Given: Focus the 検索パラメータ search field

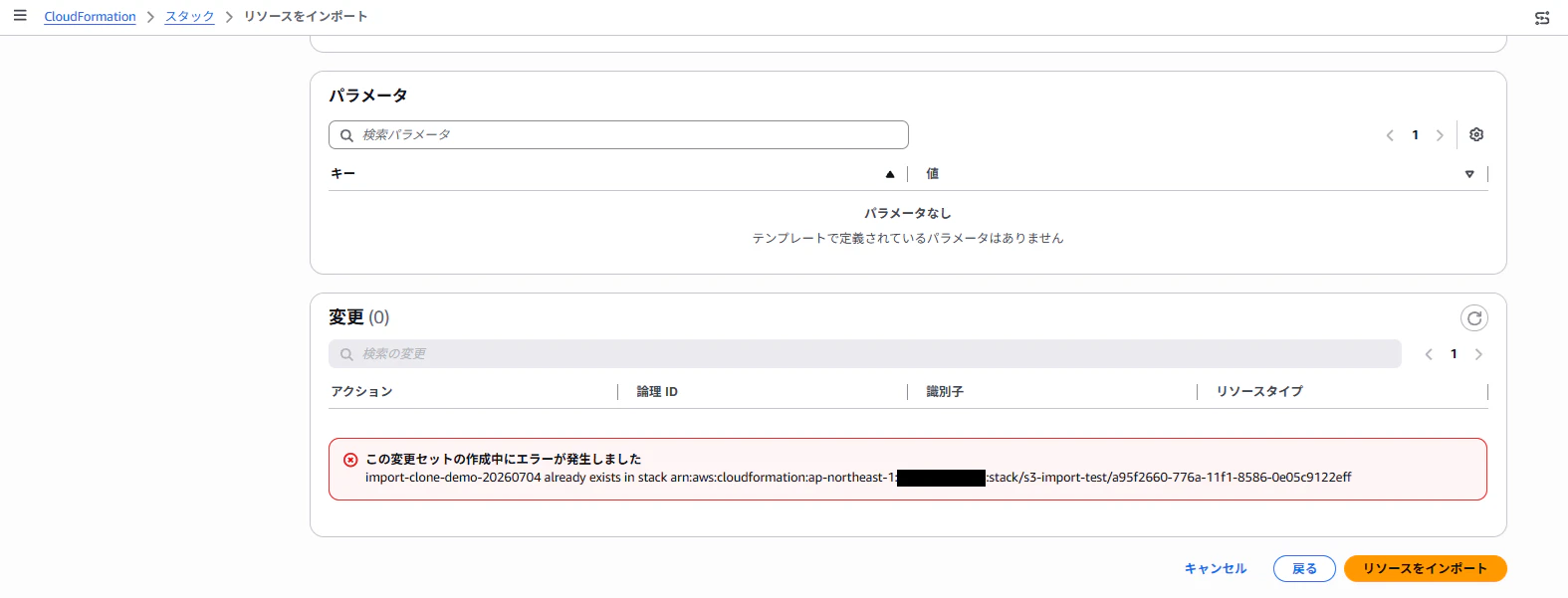Looking at the screenshot, I should [x=618, y=134].
